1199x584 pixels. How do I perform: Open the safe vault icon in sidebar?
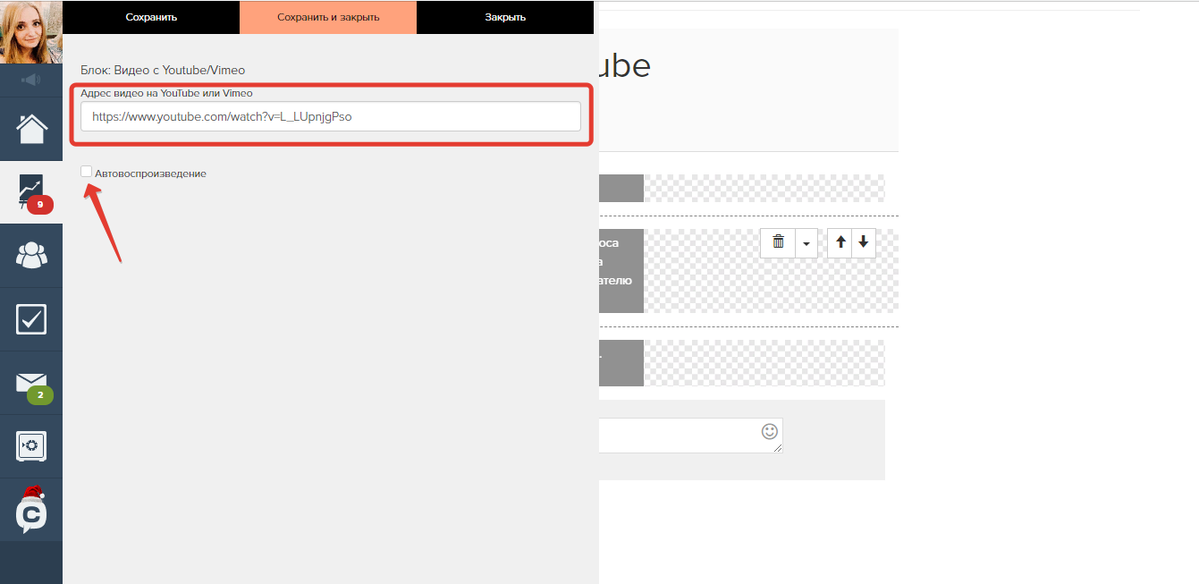coord(31,446)
